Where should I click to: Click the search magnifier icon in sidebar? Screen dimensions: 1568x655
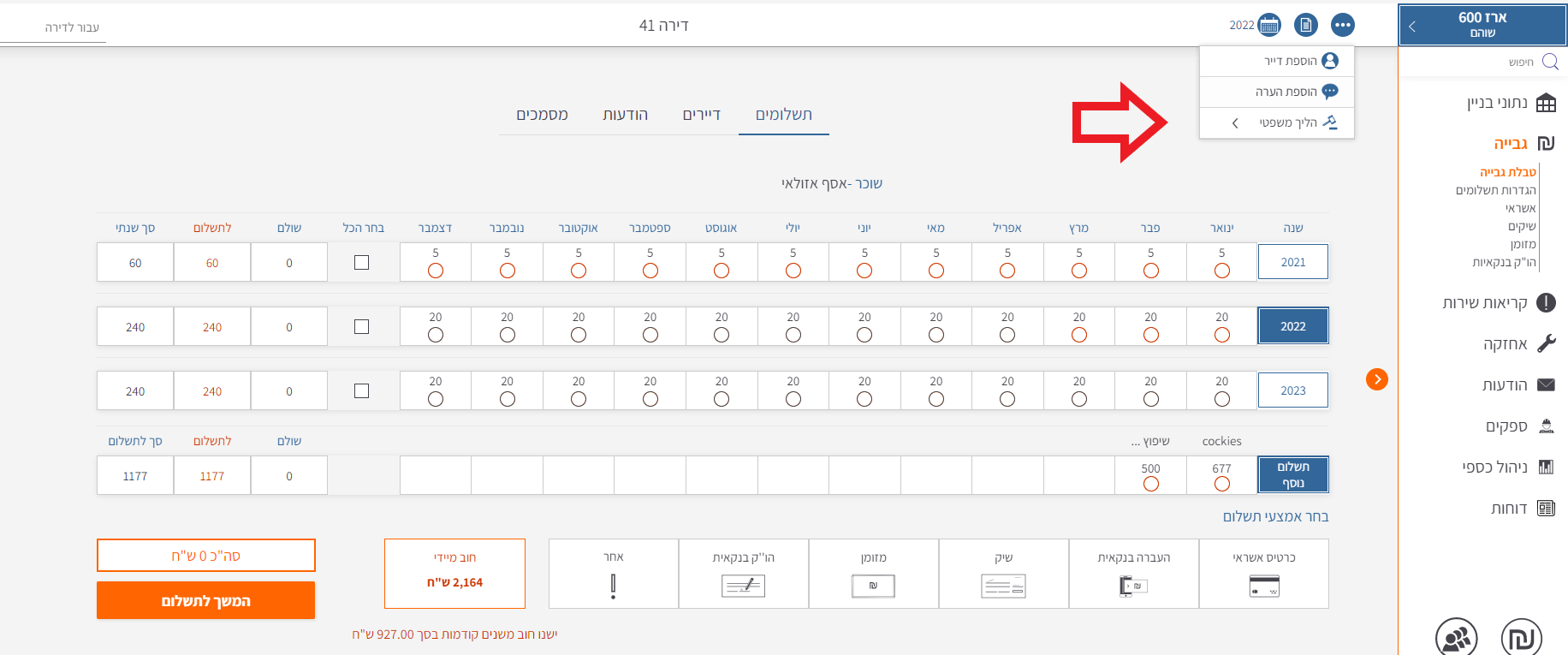pos(1550,62)
